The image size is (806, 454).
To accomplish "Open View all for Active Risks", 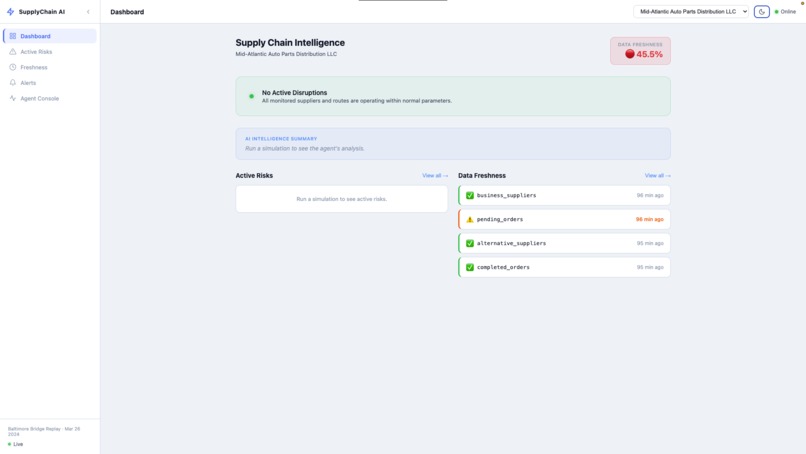I will coord(435,175).
